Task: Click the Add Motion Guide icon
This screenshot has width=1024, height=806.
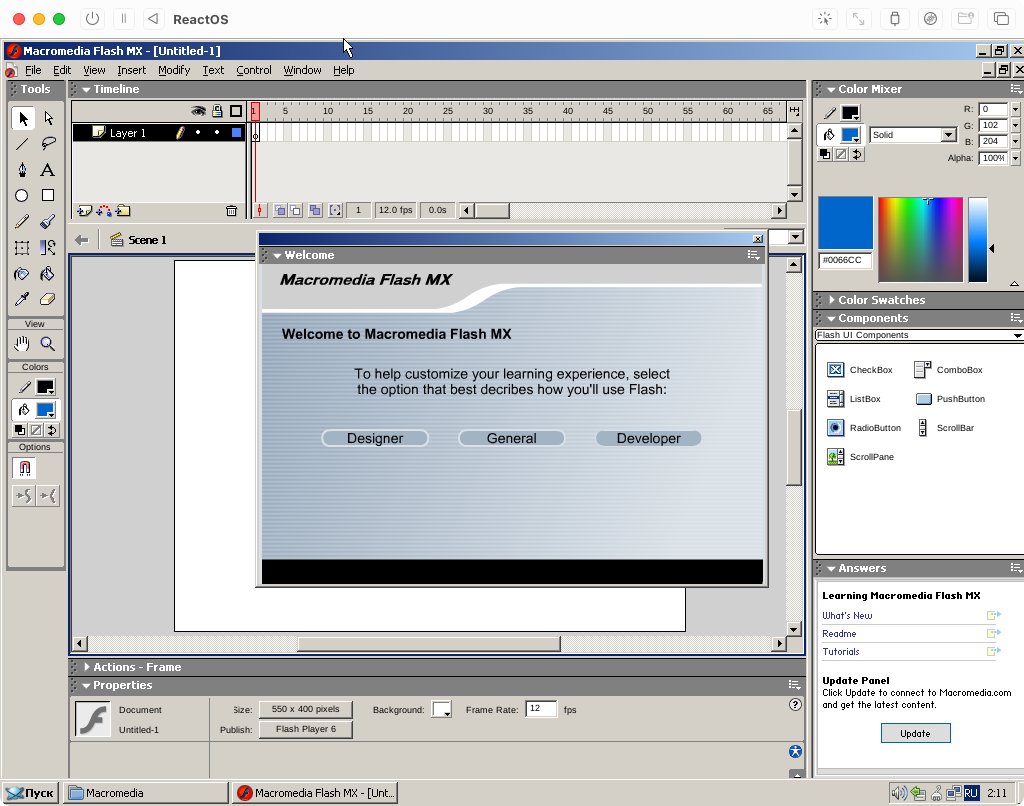Action: click(x=104, y=210)
